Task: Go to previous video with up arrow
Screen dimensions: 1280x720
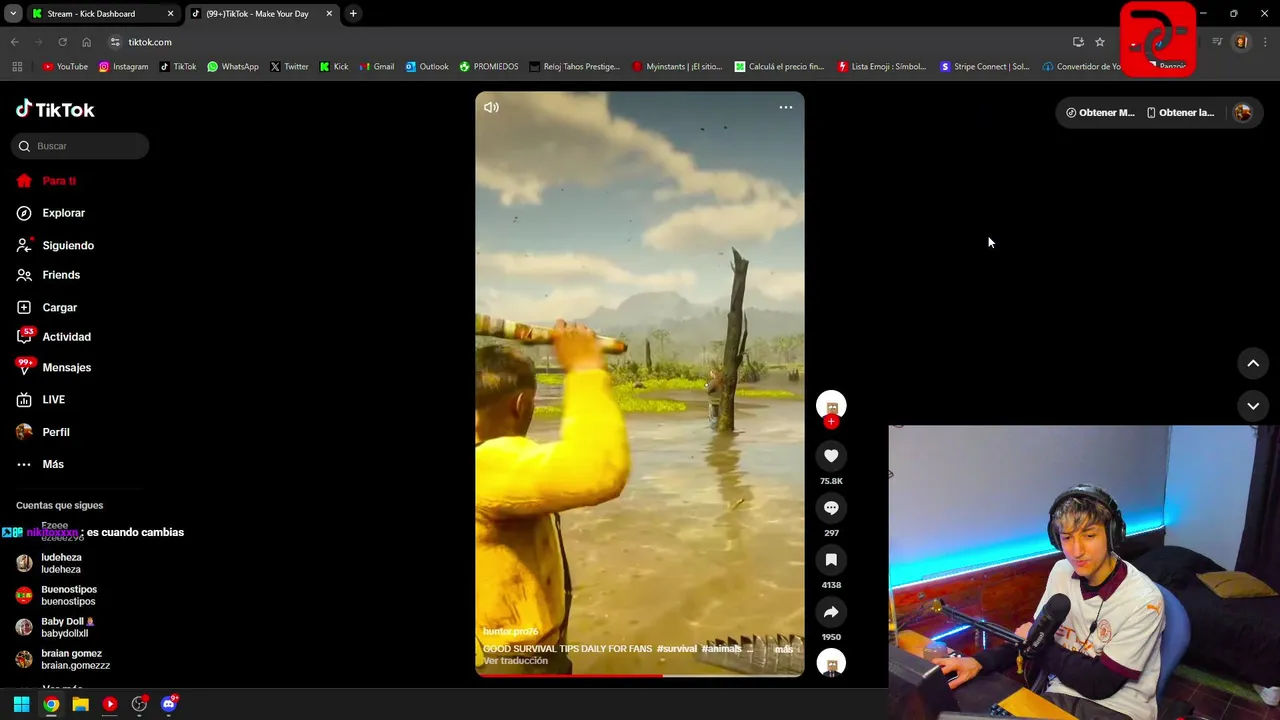Action: click(x=1253, y=364)
